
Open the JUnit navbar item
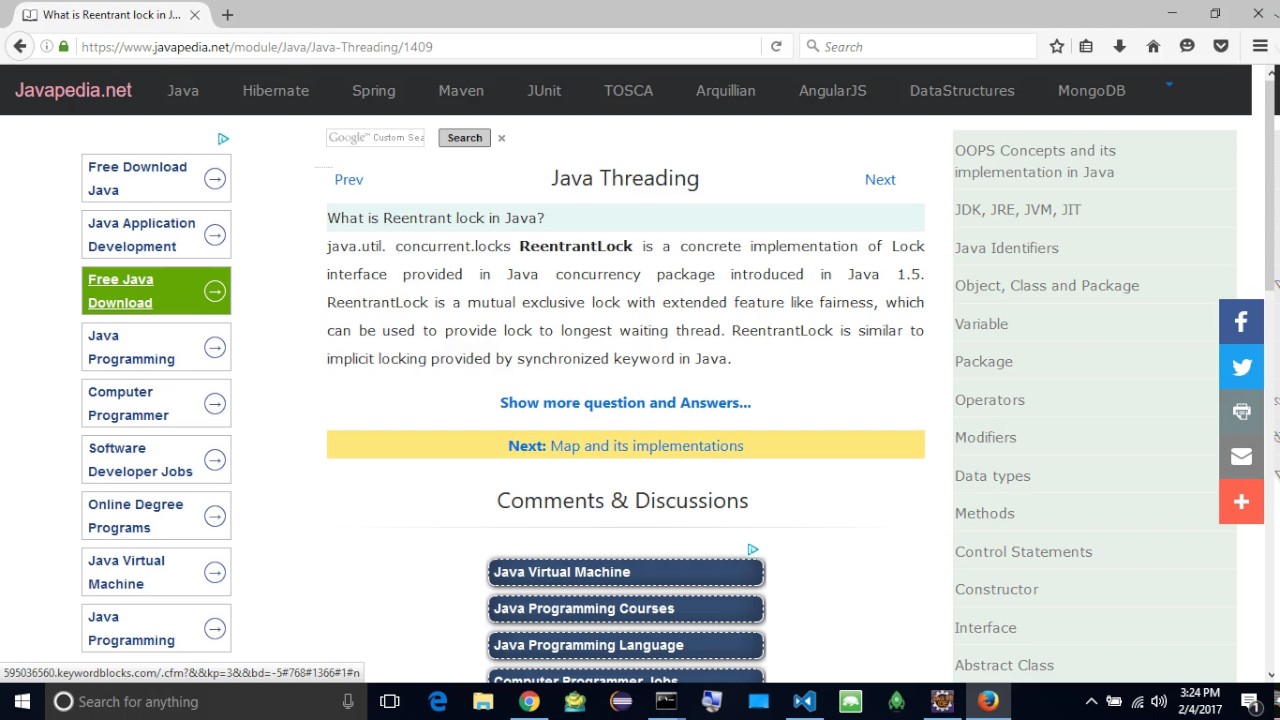544,90
